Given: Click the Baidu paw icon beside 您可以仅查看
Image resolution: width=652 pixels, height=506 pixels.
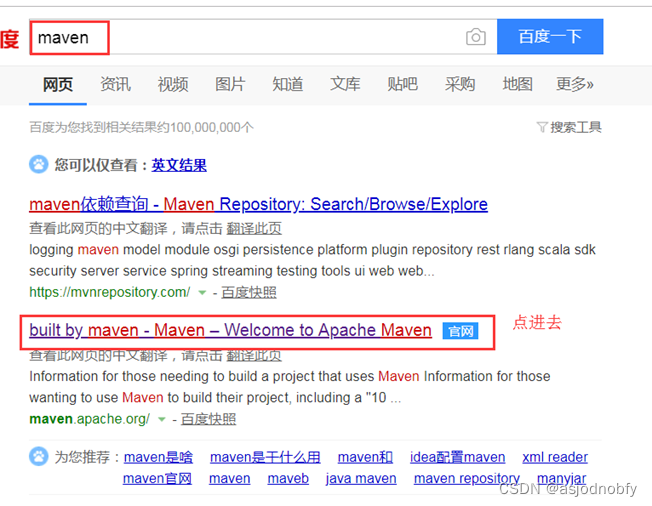Looking at the screenshot, I should 39,164.
